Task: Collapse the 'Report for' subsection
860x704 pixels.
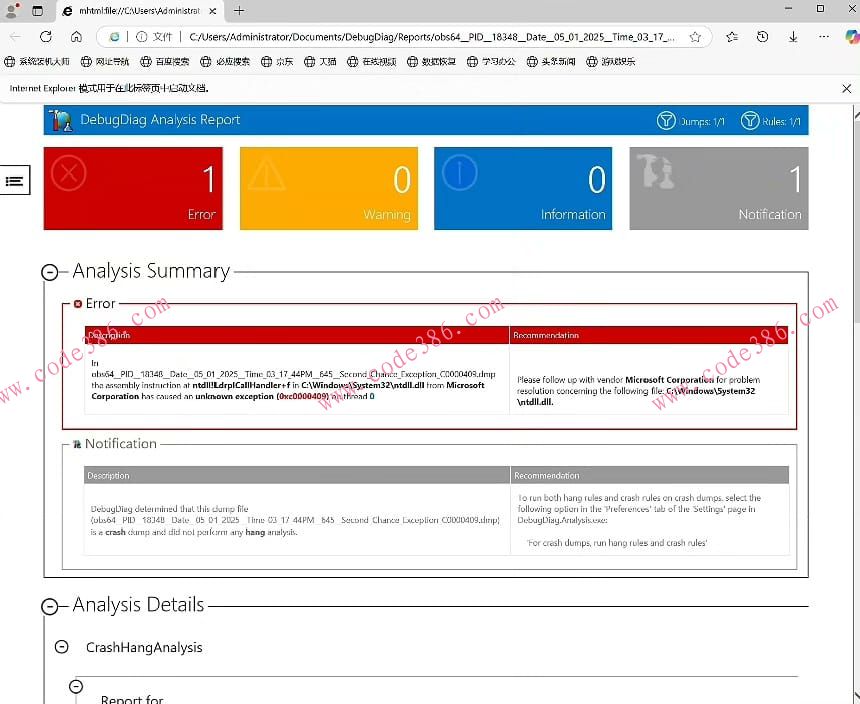Action: point(76,686)
